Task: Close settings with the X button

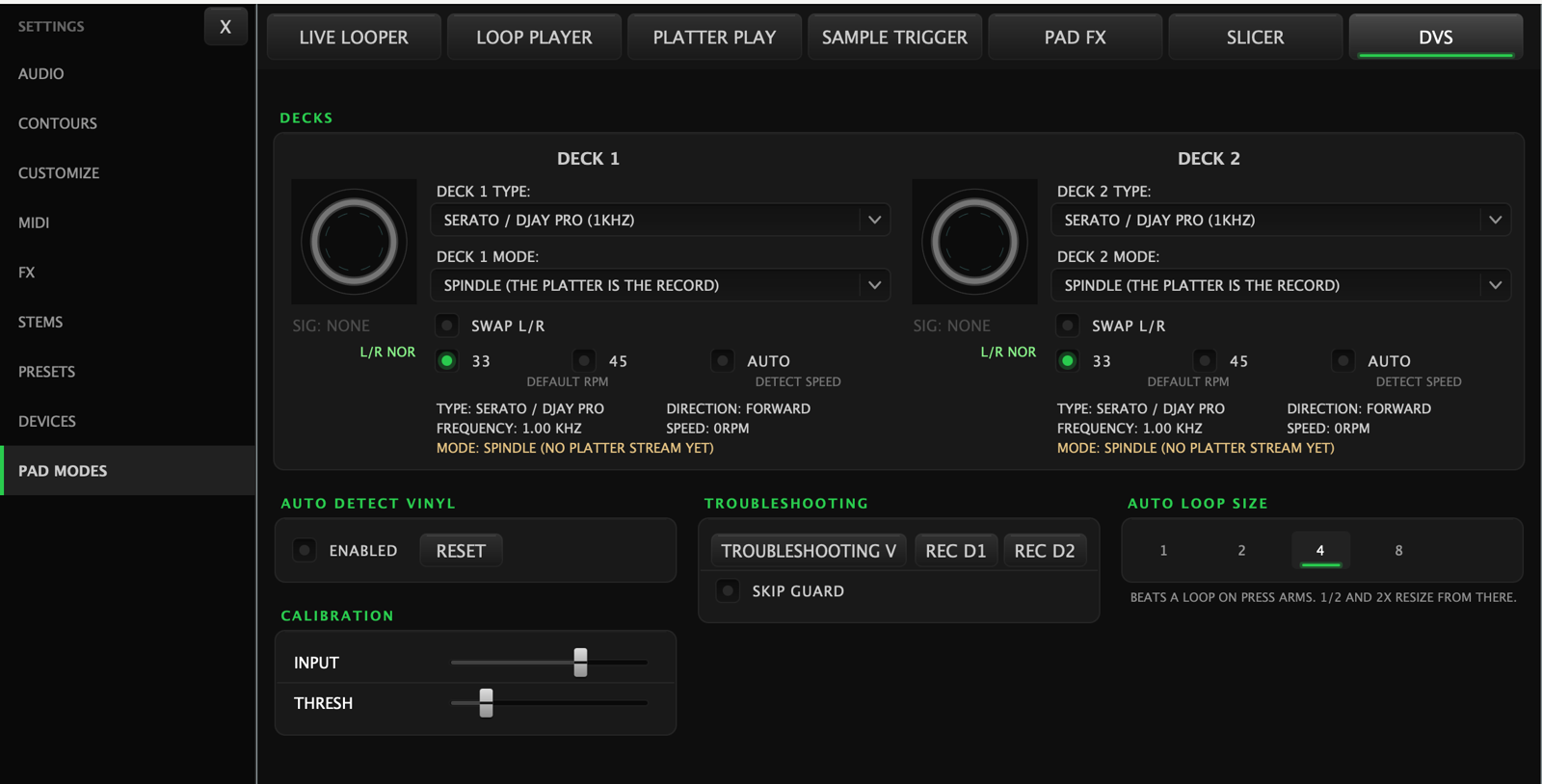Action: pos(226,27)
